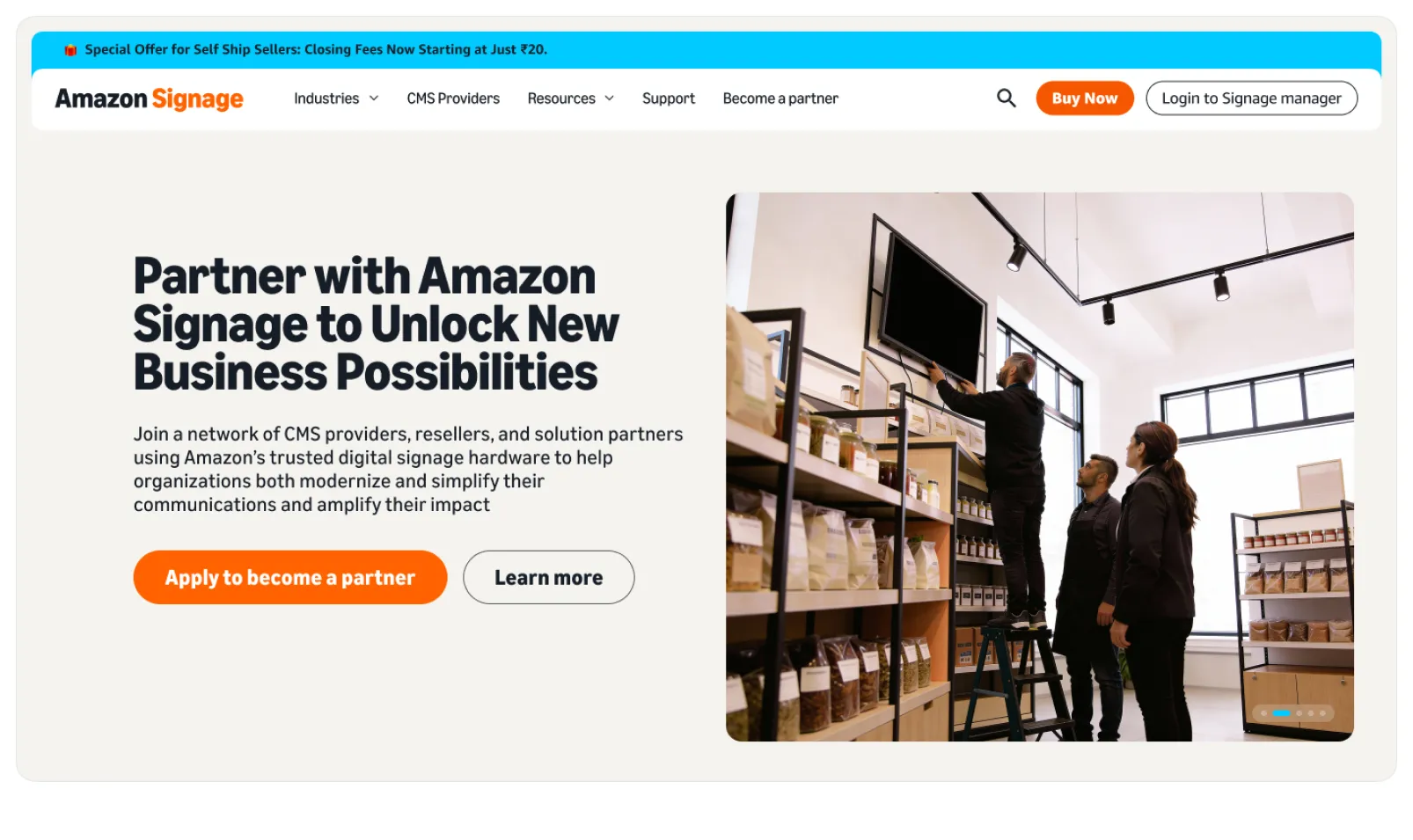Open the CMS Providers menu item
1413x840 pixels.
(x=453, y=99)
